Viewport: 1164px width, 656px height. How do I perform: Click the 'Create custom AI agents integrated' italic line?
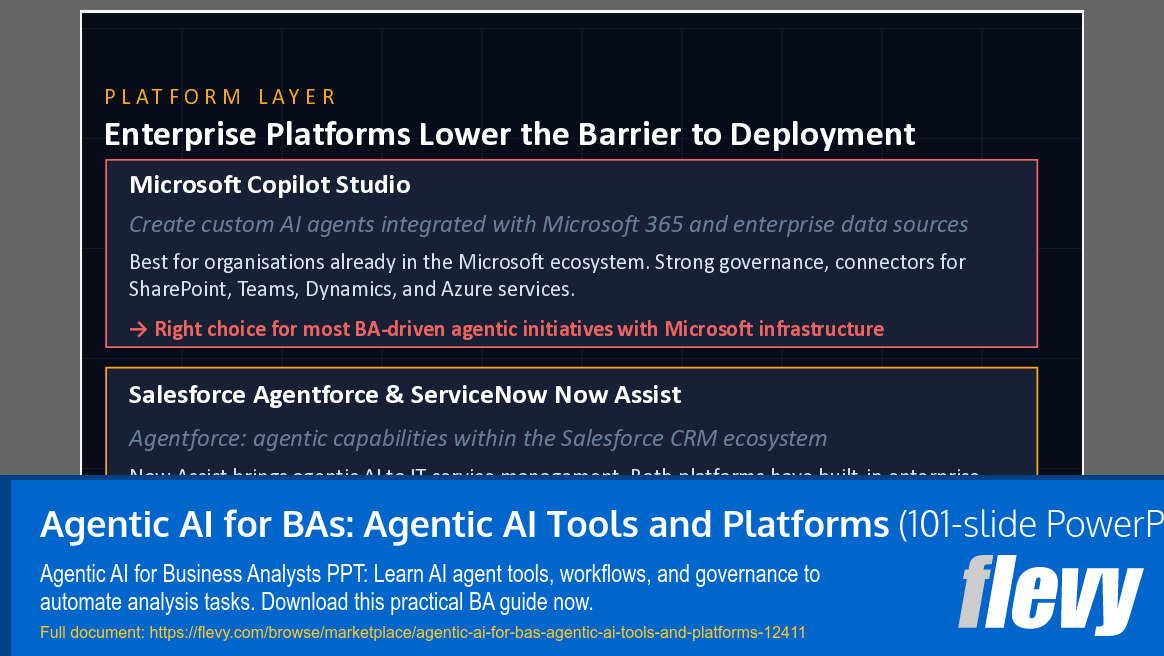coord(549,224)
